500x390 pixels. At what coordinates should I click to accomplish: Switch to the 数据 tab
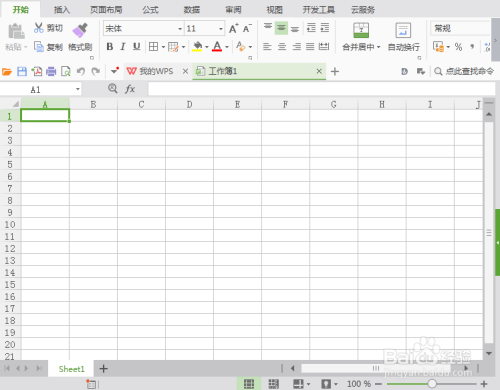[x=192, y=10]
